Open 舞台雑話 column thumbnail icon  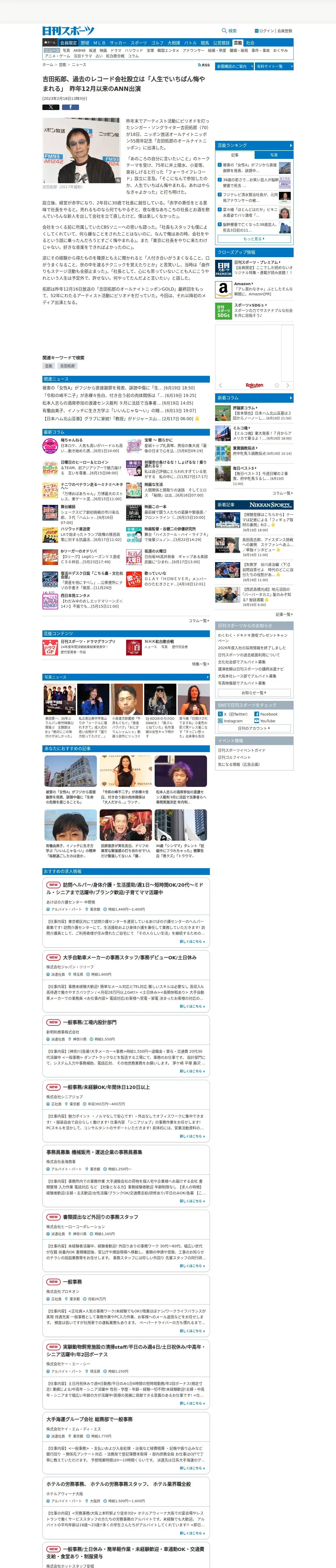tap(51, 512)
